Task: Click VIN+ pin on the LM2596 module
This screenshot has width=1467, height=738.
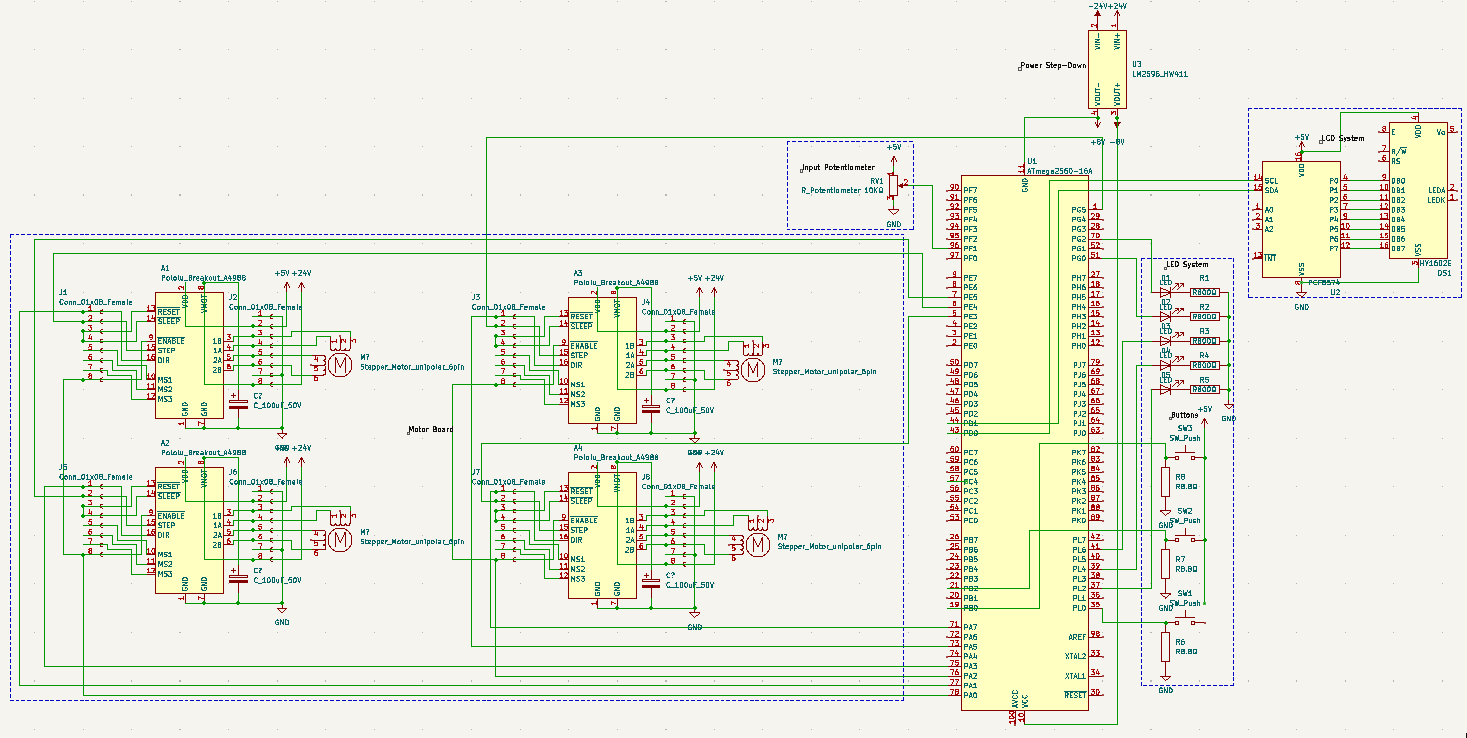Action: [x=1118, y=42]
